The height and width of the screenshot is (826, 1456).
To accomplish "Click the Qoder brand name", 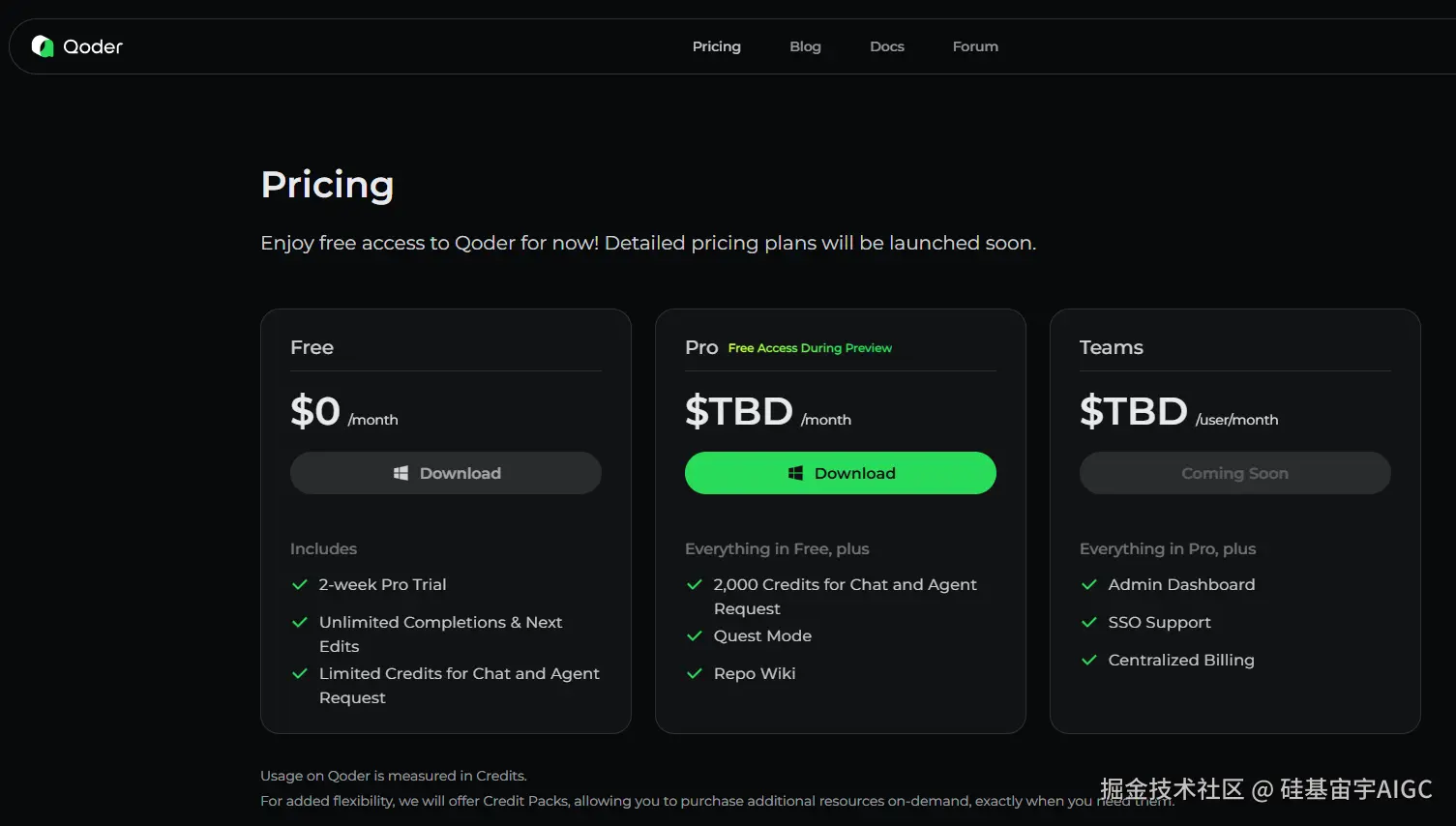I will tap(93, 46).
